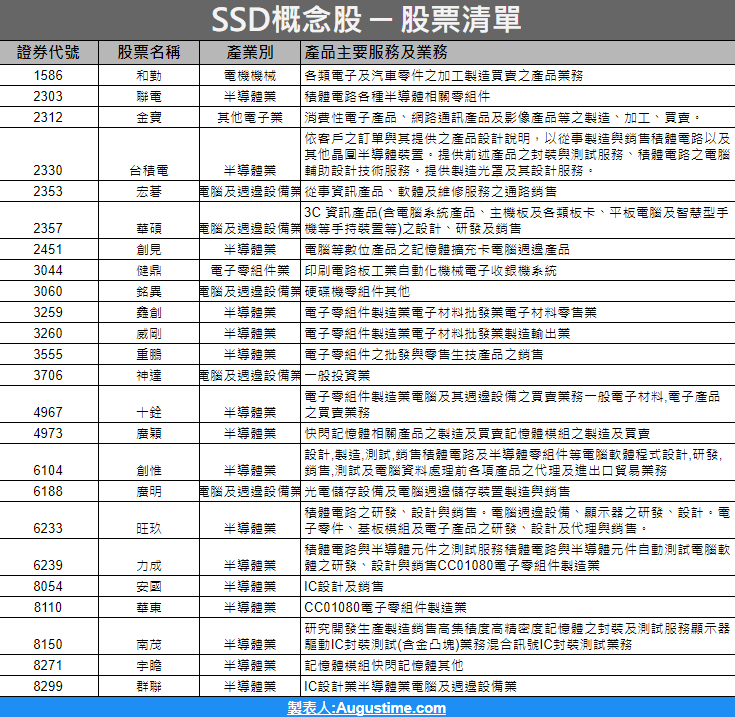Image resolution: width=735 pixels, height=717 pixels.
Task: Select the 證券代號 column header
Action: [48, 52]
